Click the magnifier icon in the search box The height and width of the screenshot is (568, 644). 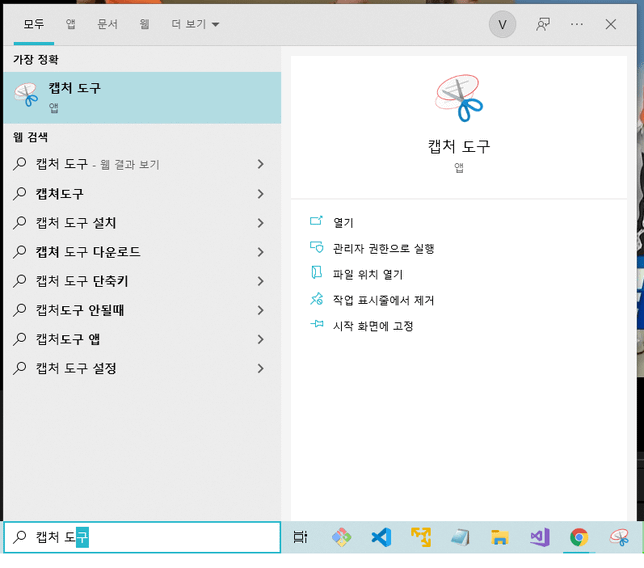[19, 536]
